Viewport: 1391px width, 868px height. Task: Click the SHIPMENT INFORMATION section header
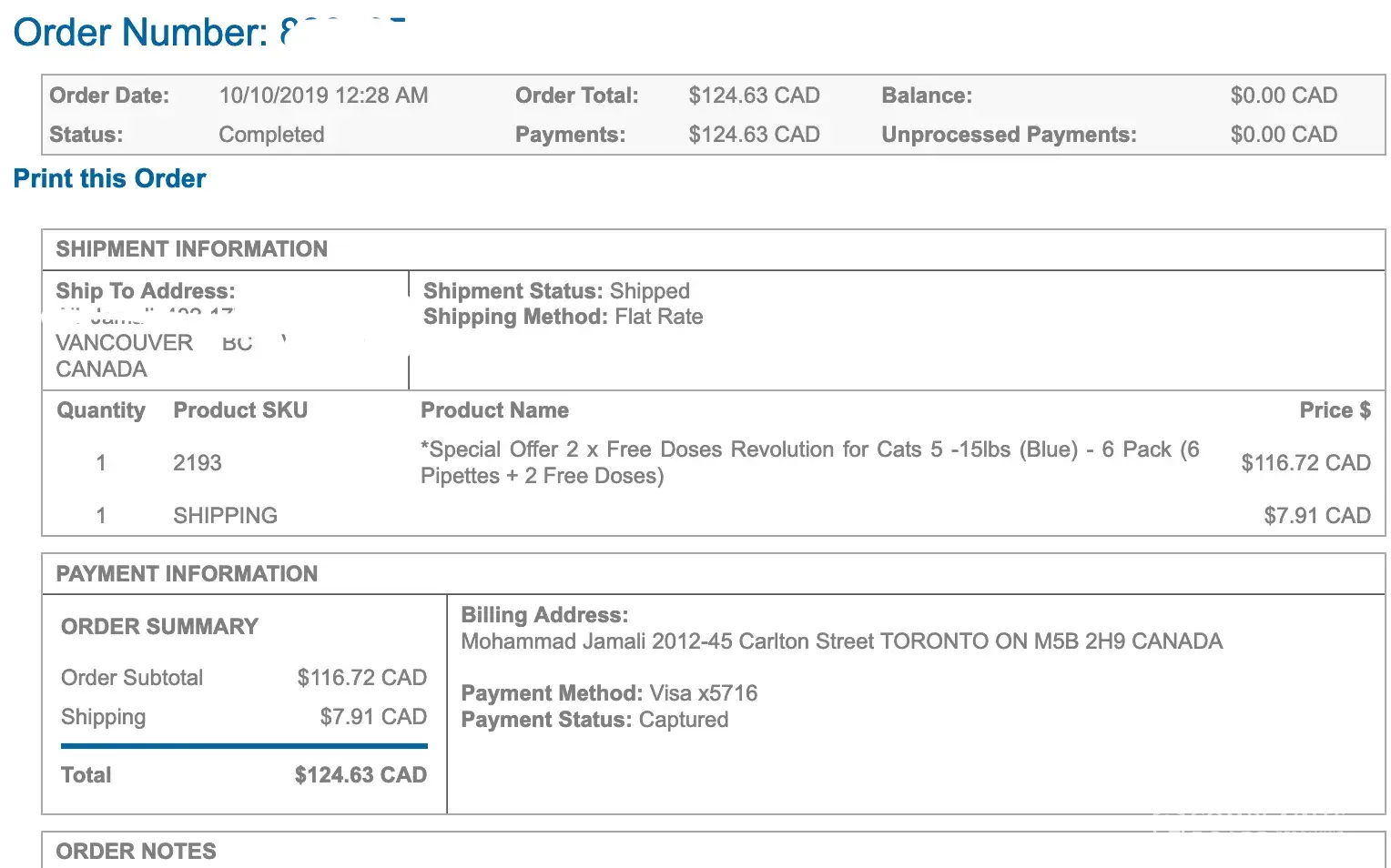click(191, 249)
